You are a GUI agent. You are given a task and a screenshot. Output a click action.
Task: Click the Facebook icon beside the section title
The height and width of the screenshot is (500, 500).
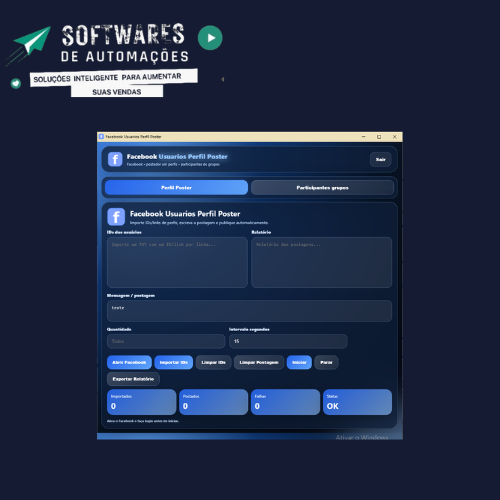coord(116,217)
